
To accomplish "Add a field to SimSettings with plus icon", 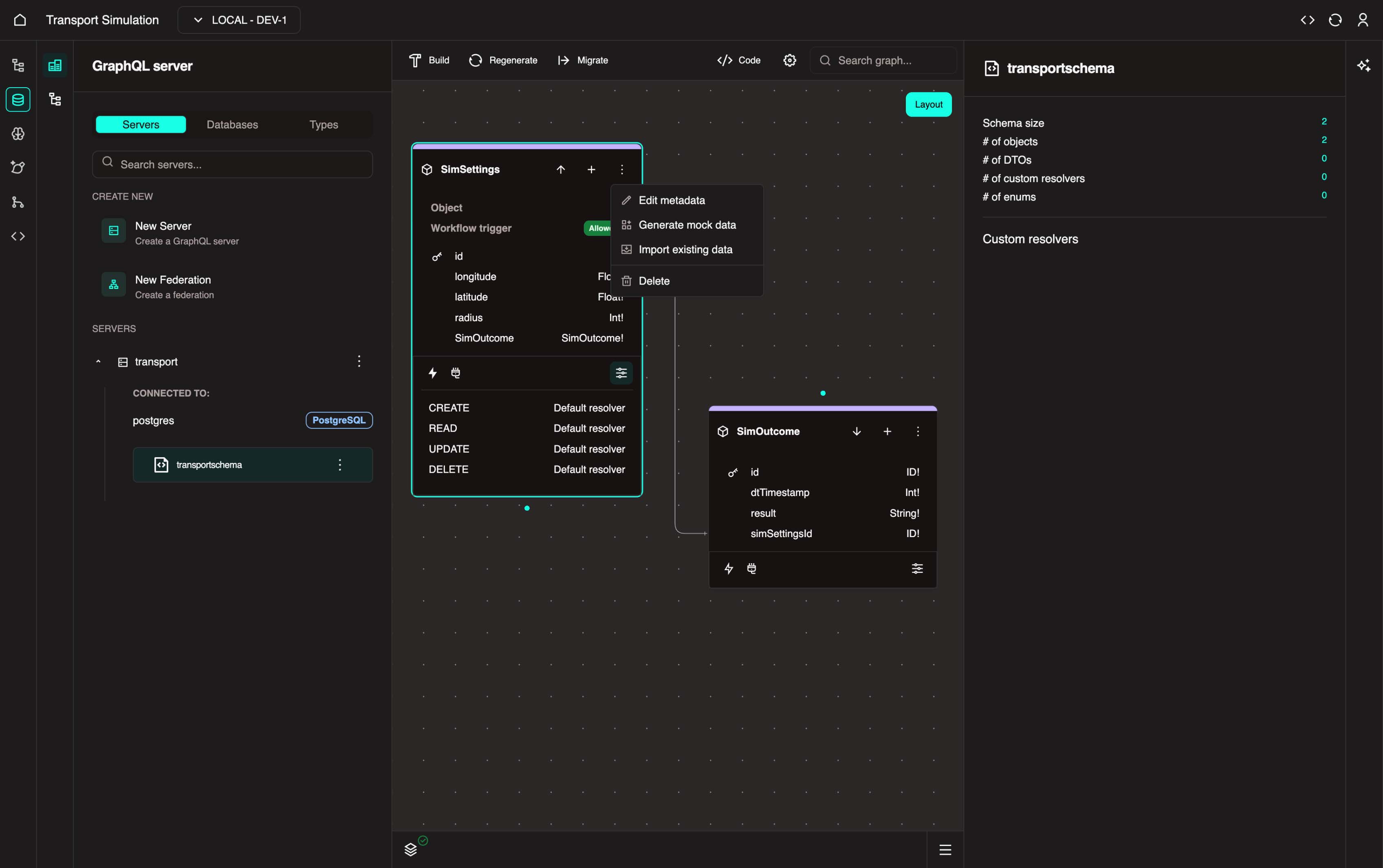I will click(591, 170).
